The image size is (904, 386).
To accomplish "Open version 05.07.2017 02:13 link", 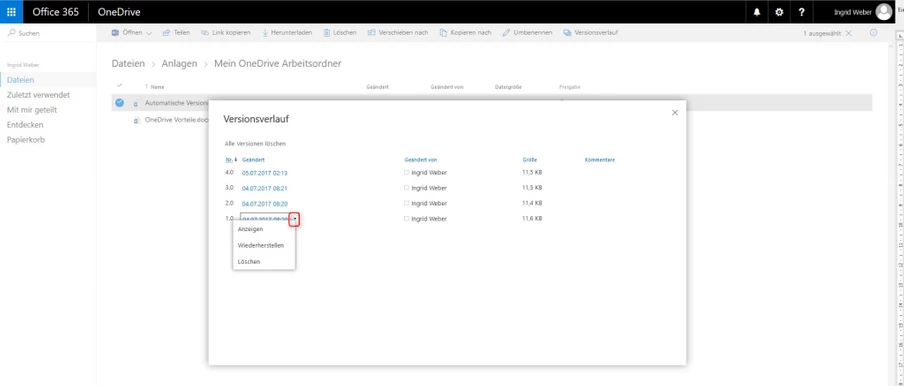I will click(x=265, y=173).
